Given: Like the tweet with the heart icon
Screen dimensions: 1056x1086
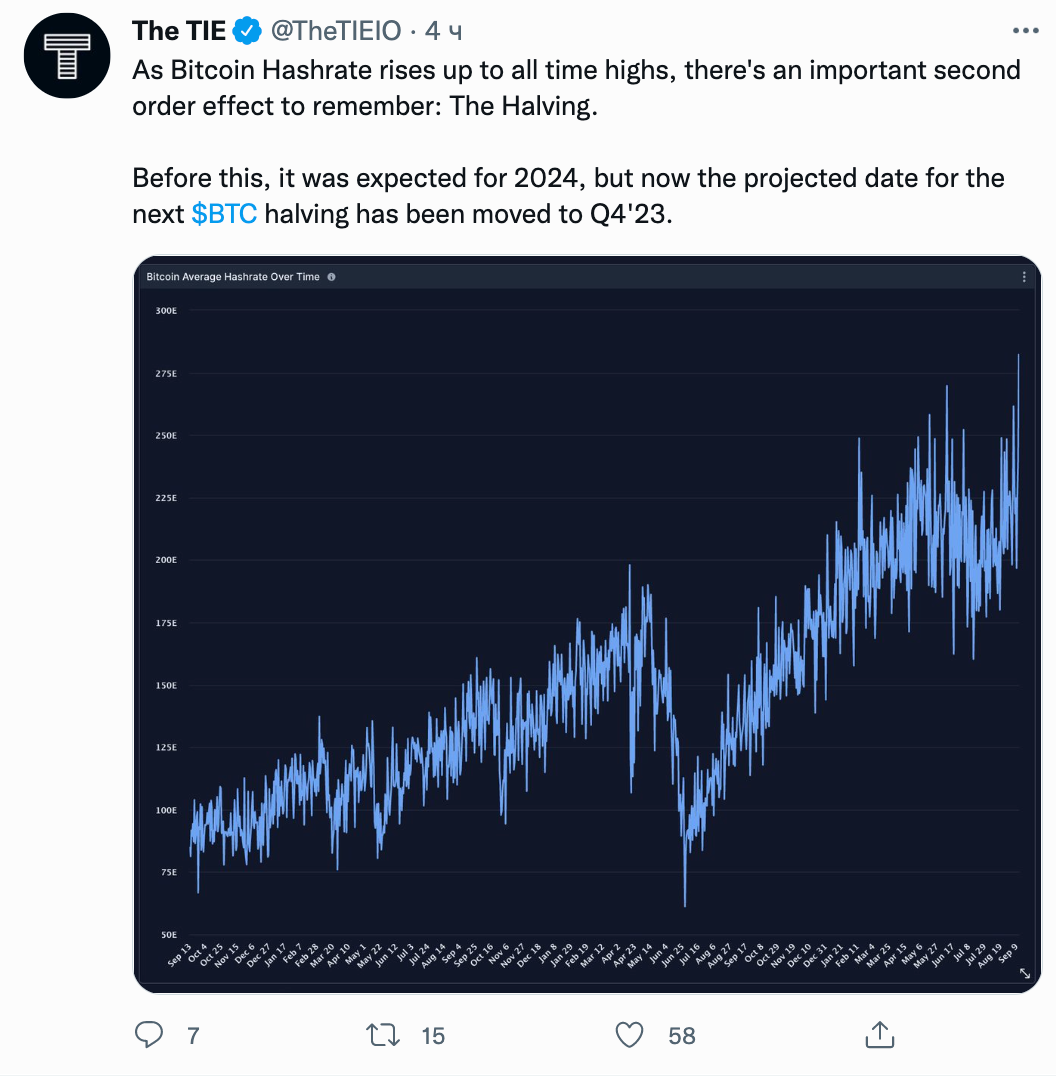Looking at the screenshot, I should click(629, 1035).
